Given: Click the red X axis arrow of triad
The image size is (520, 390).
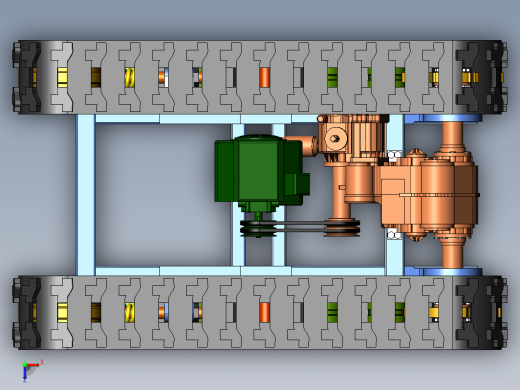Looking at the screenshot, I should click(x=34, y=365).
